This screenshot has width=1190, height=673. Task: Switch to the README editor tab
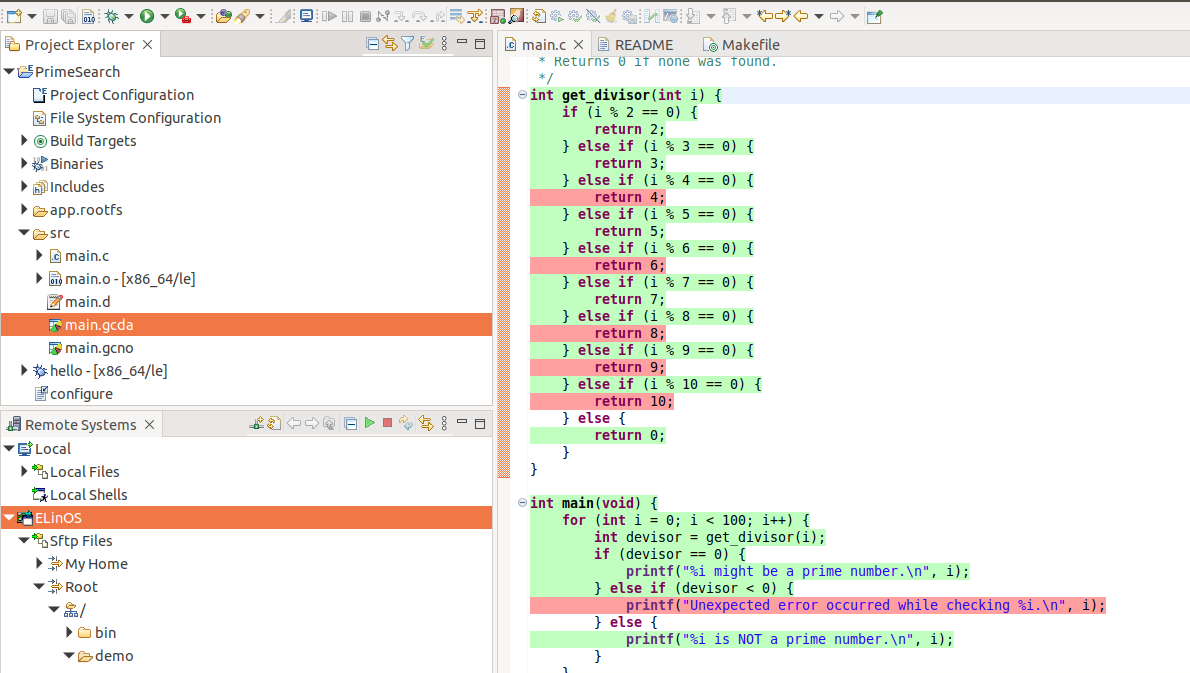click(x=643, y=45)
